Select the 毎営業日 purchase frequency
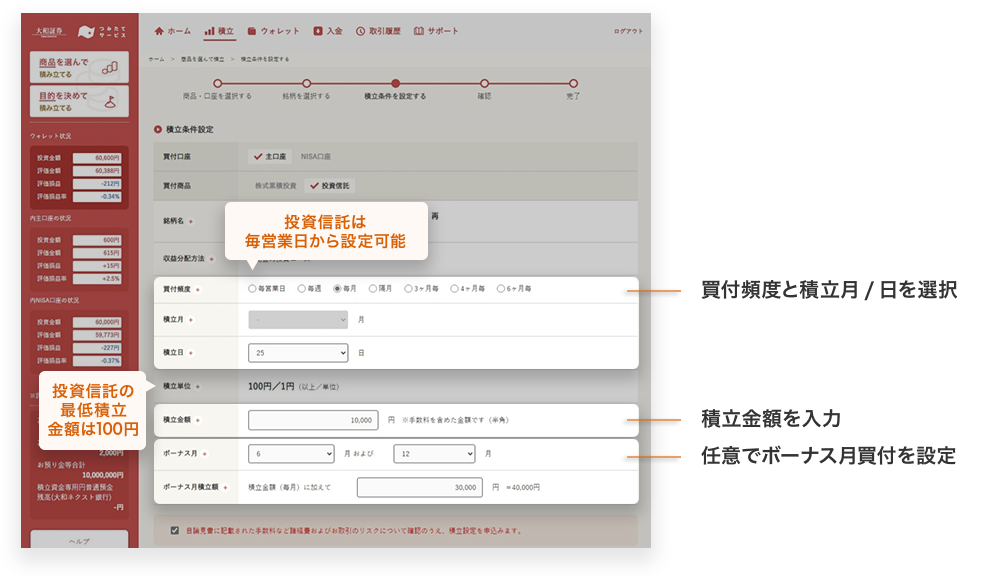 tap(252, 289)
